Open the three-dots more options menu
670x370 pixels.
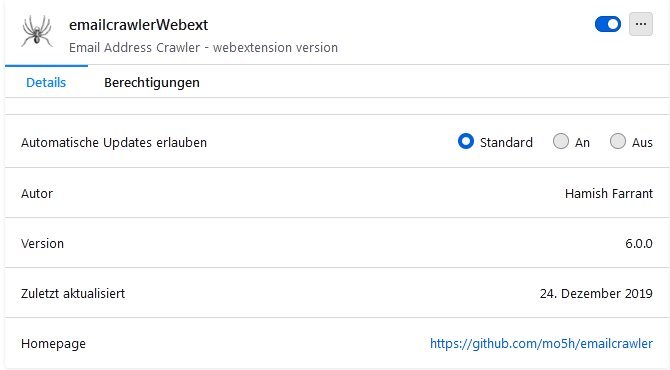[641, 24]
